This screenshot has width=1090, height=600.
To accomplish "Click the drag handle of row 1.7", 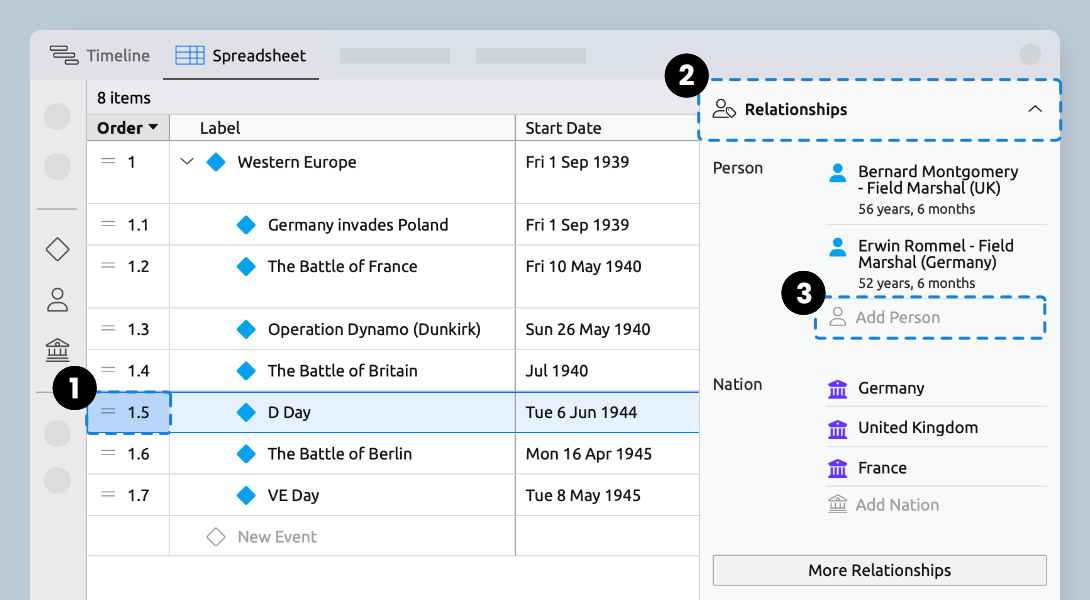I will [108, 495].
